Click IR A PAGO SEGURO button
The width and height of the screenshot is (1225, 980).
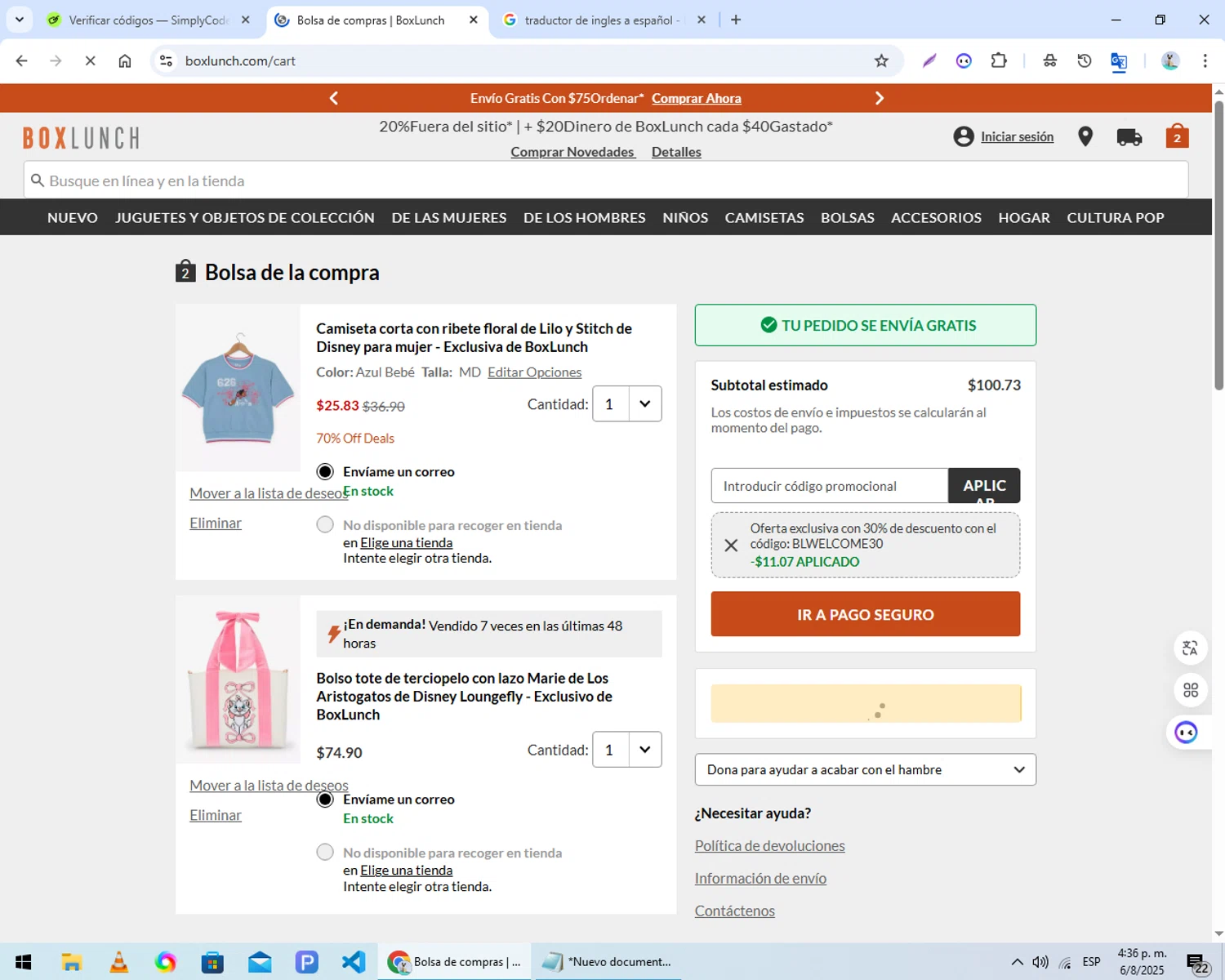click(865, 614)
